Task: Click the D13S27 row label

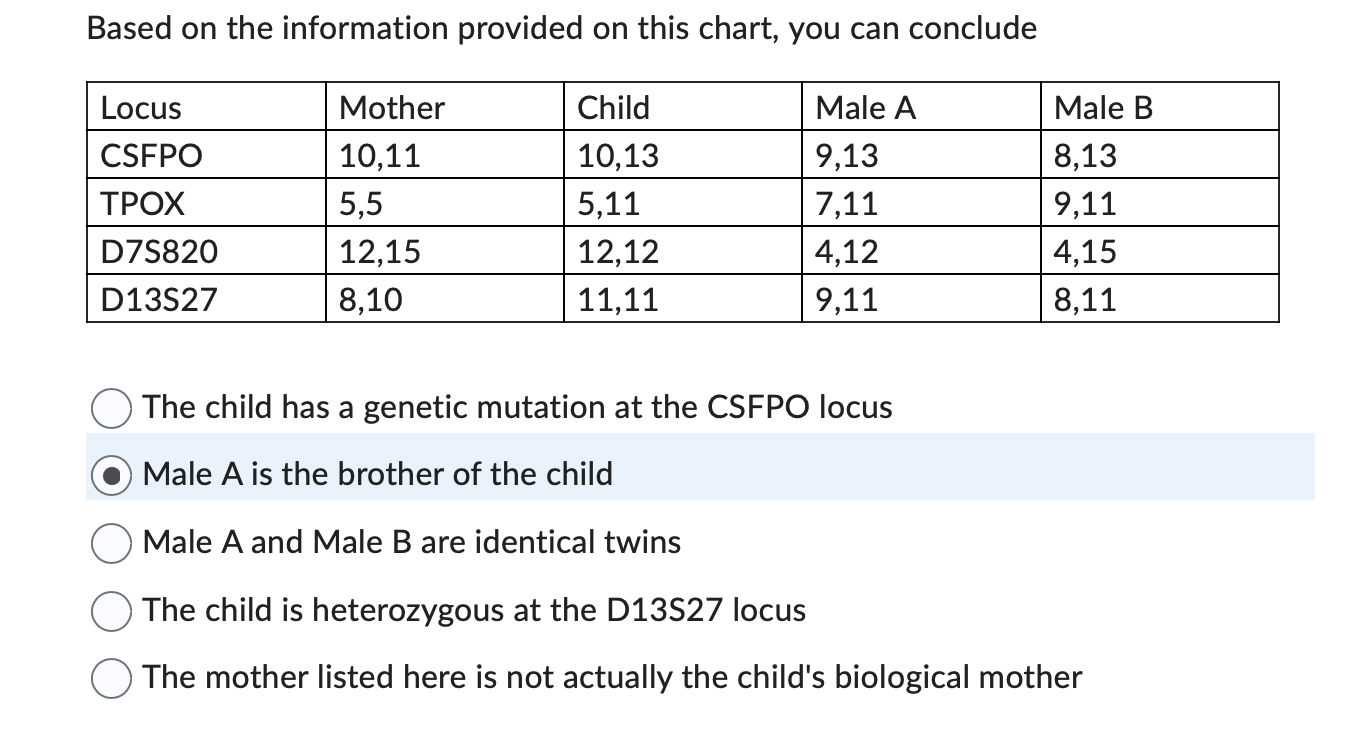Action: [x=156, y=299]
